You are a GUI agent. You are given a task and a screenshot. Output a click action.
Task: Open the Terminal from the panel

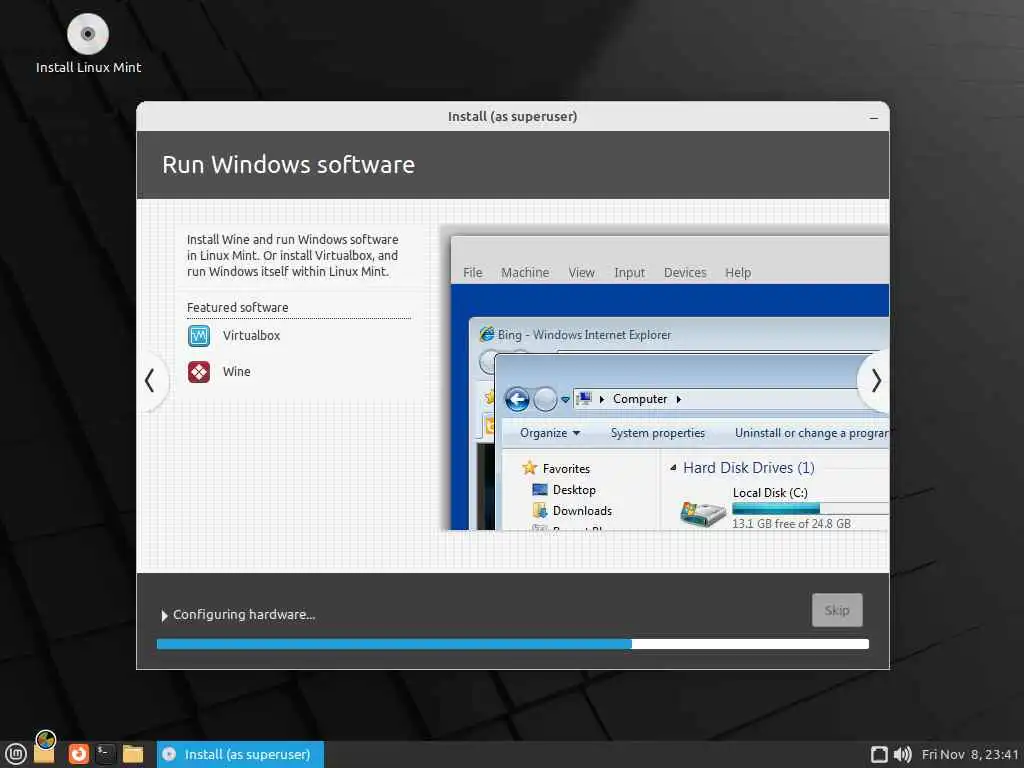(105, 754)
